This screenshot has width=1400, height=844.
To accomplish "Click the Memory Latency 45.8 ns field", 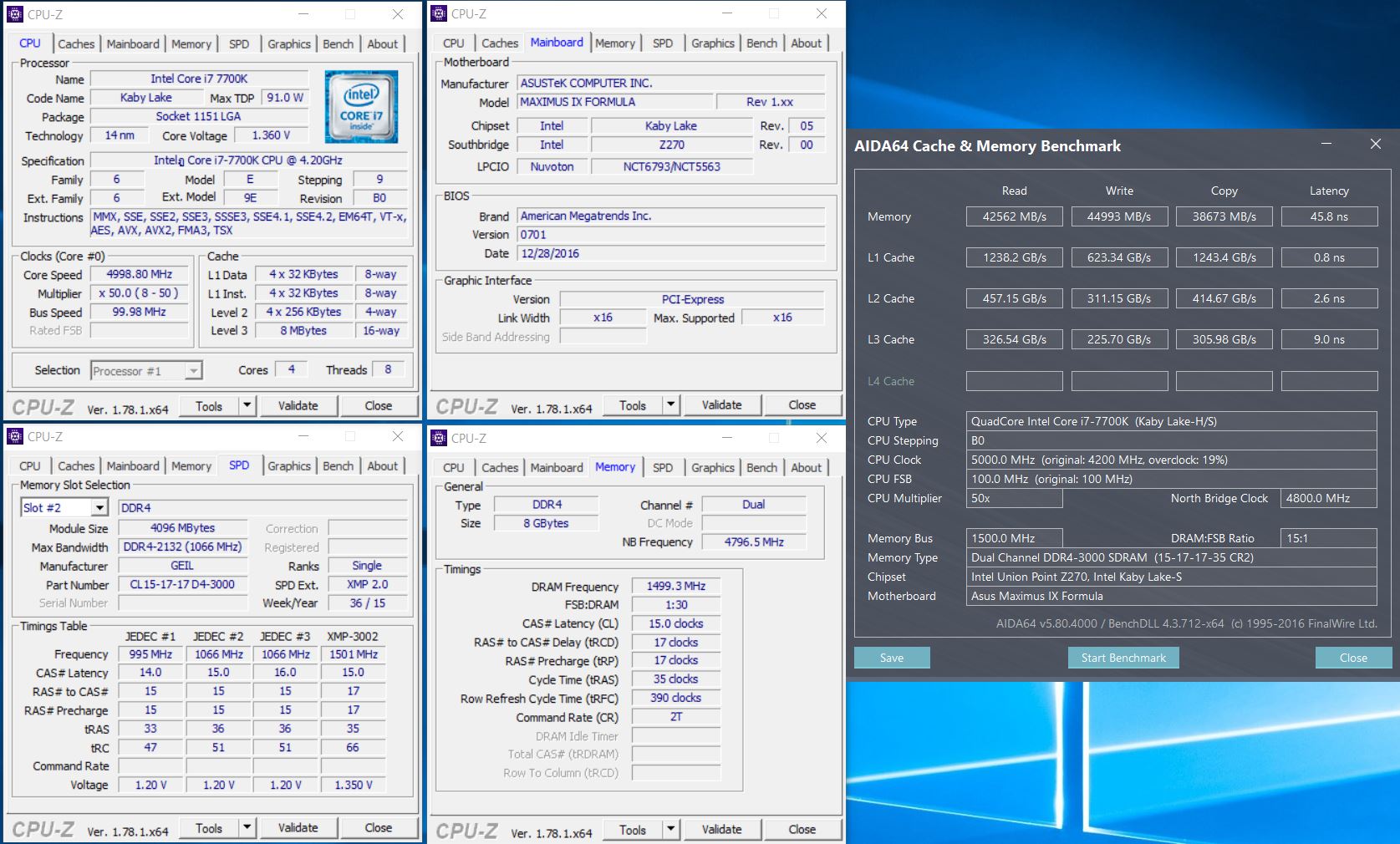I will [1329, 216].
